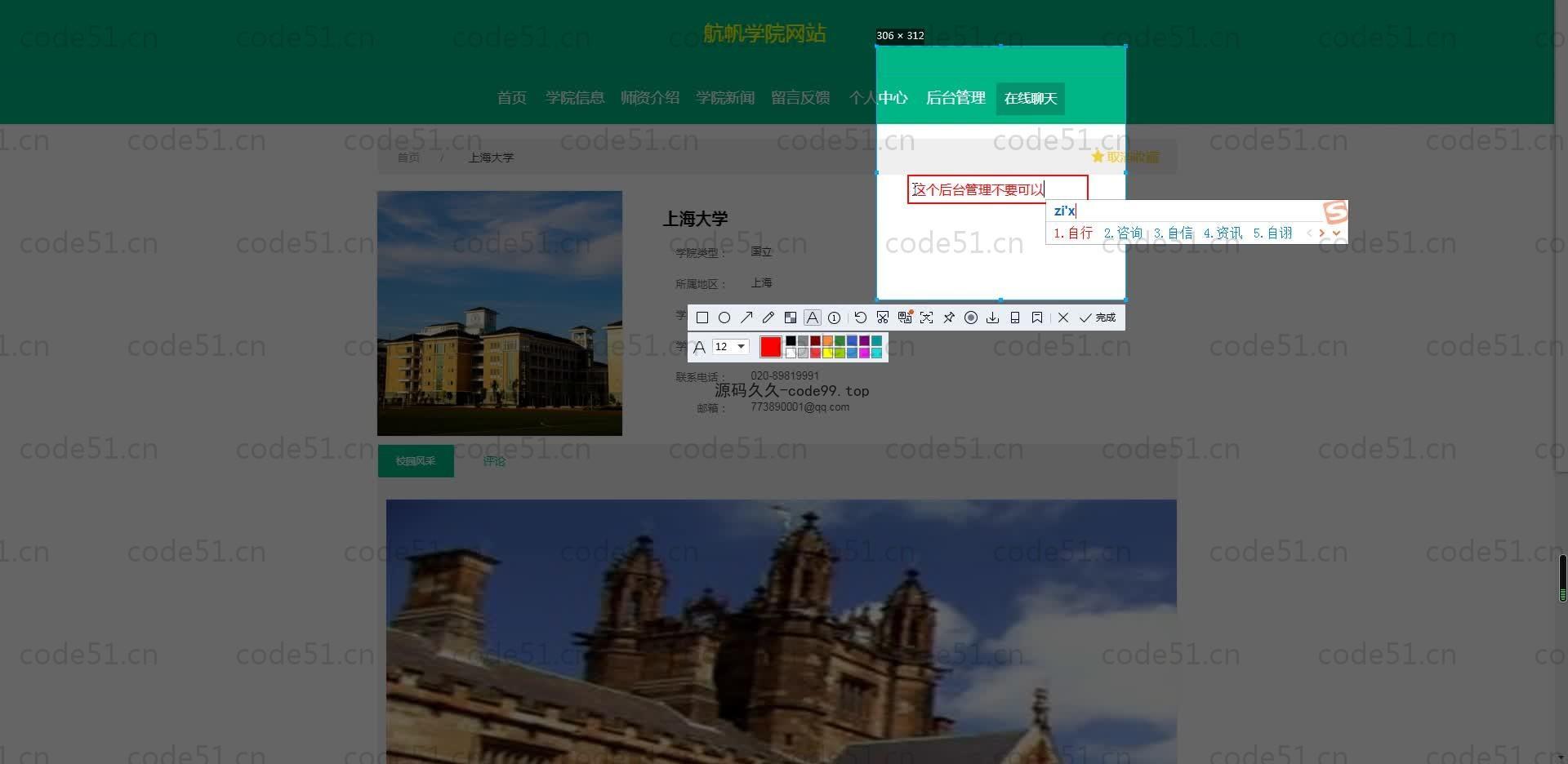The width and height of the screenshot is (1568, 764).
Task: Open 首页 in the navigation bar
Action: point(512,98)
